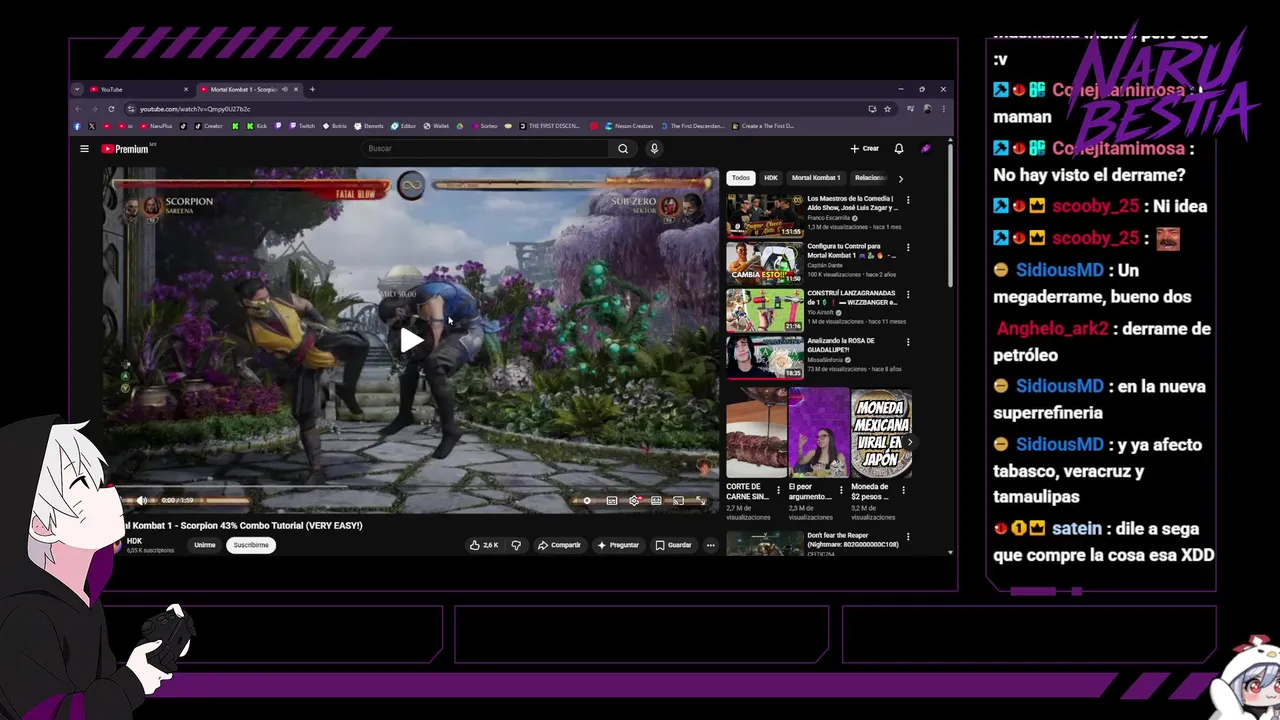Show next shorts with carousel arrow

(x=908, y=442)
